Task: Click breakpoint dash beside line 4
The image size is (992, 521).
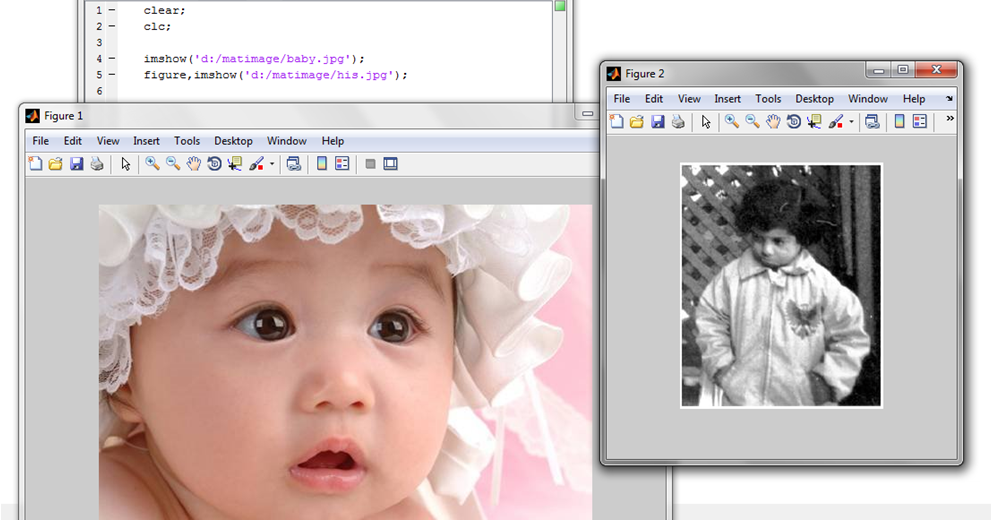Action: tap(111, 59)
